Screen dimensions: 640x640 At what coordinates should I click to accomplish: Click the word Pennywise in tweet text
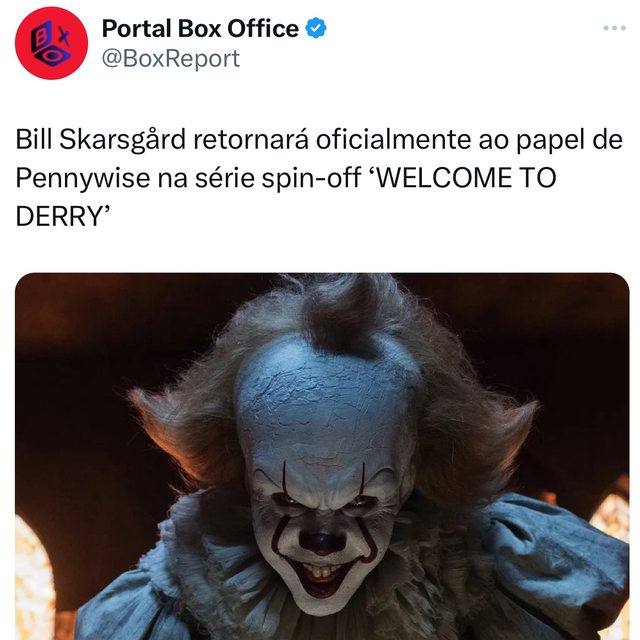point(83,178)
